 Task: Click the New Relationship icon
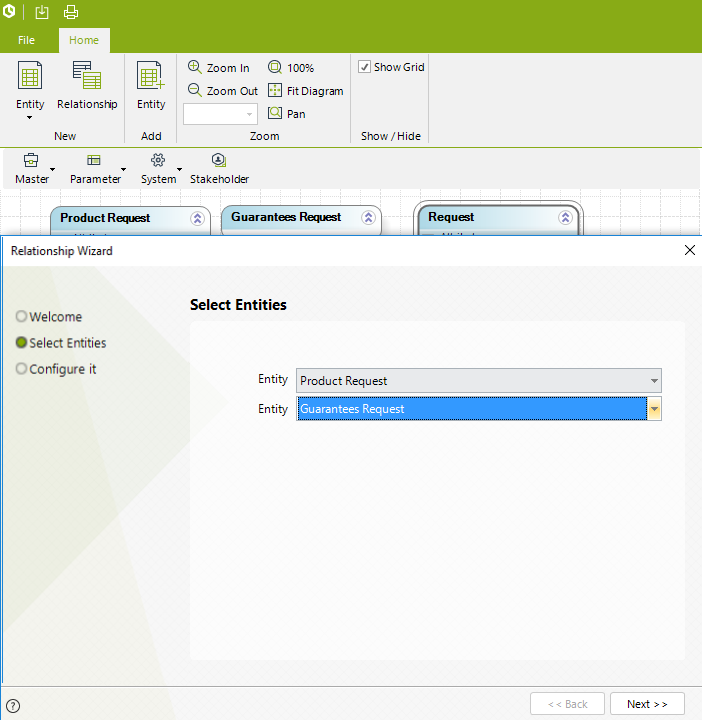pos(87,75)
